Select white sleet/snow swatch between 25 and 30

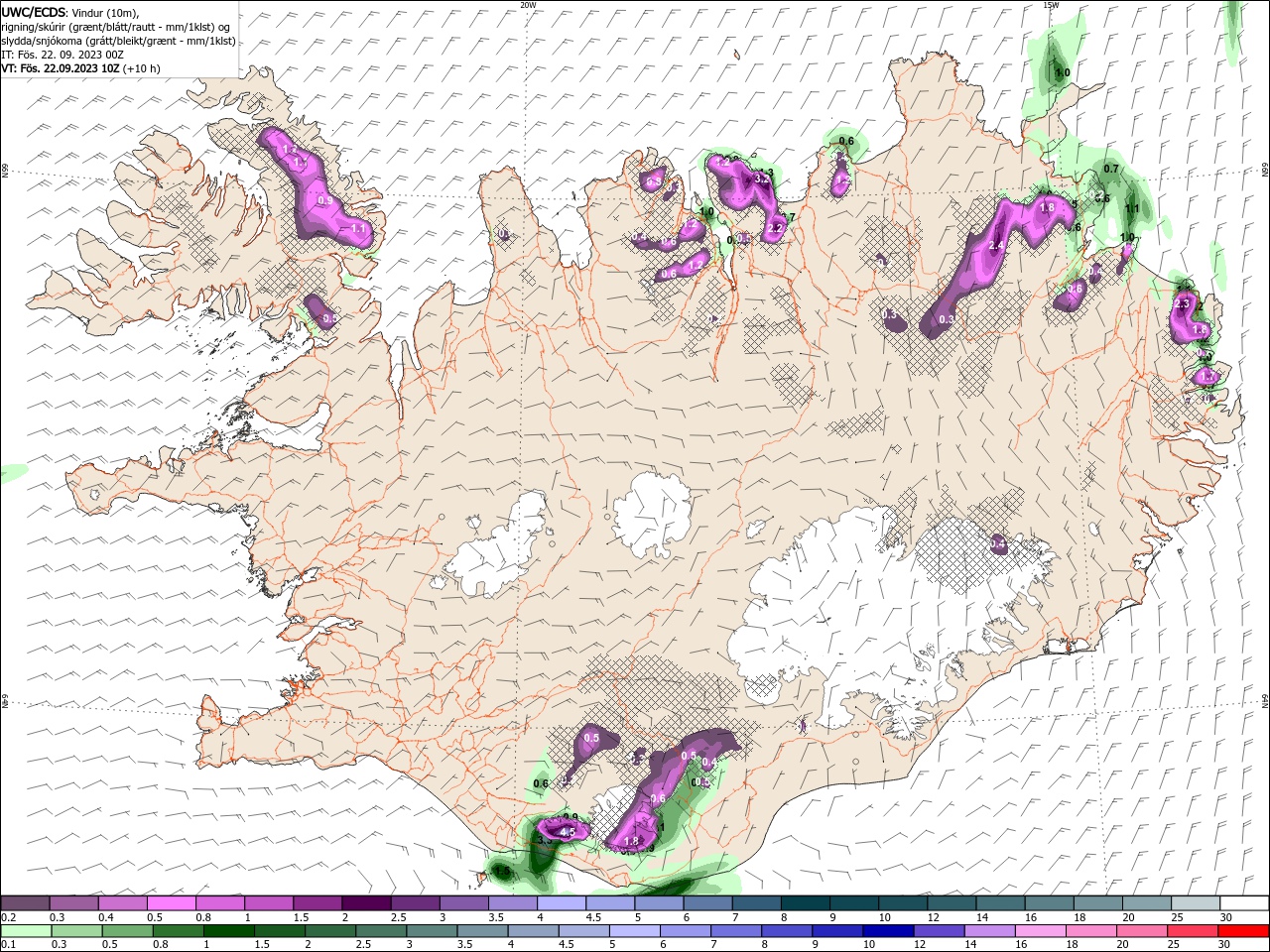[1197, 902]
